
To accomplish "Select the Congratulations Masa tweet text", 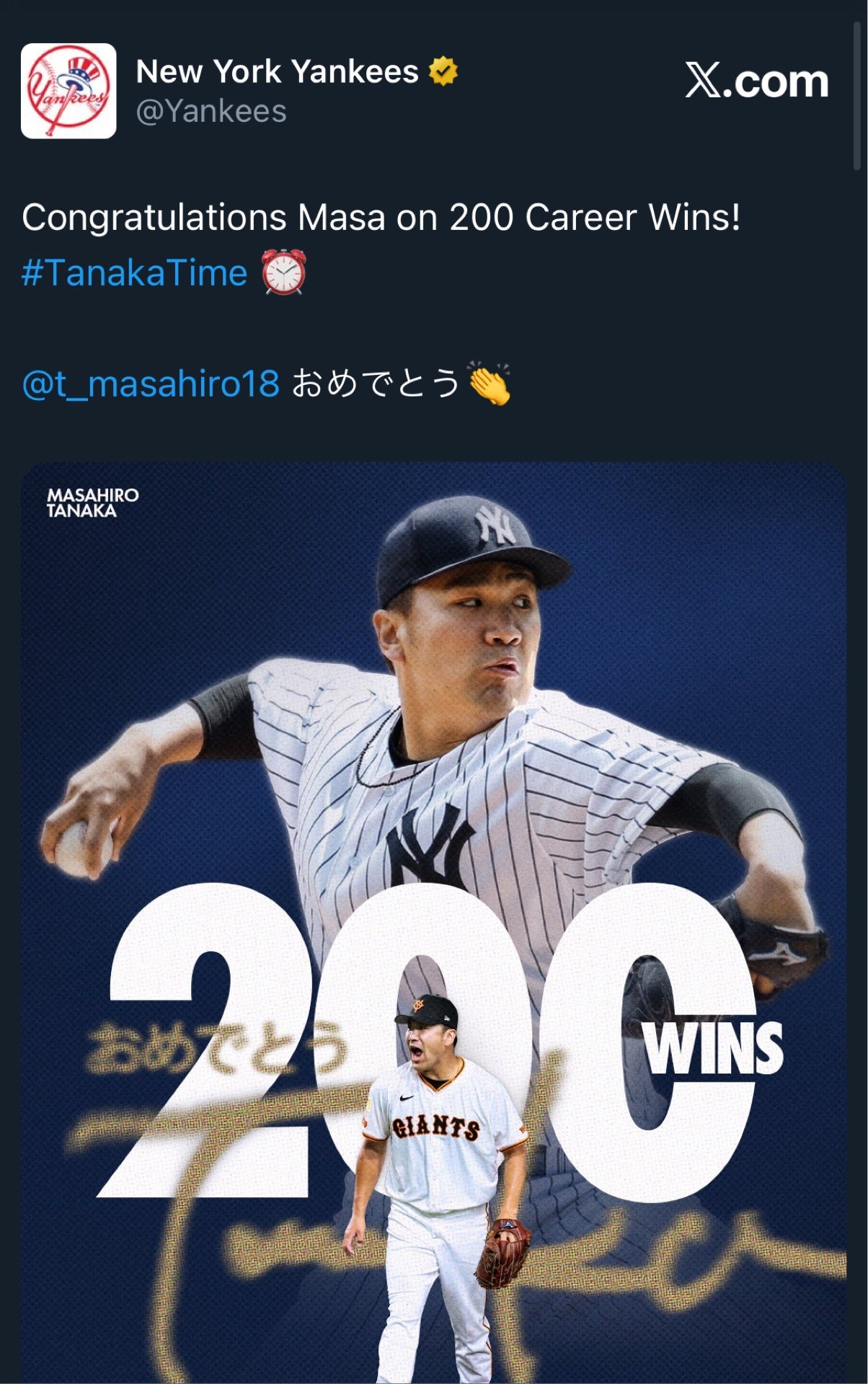I will pos(381,217).
